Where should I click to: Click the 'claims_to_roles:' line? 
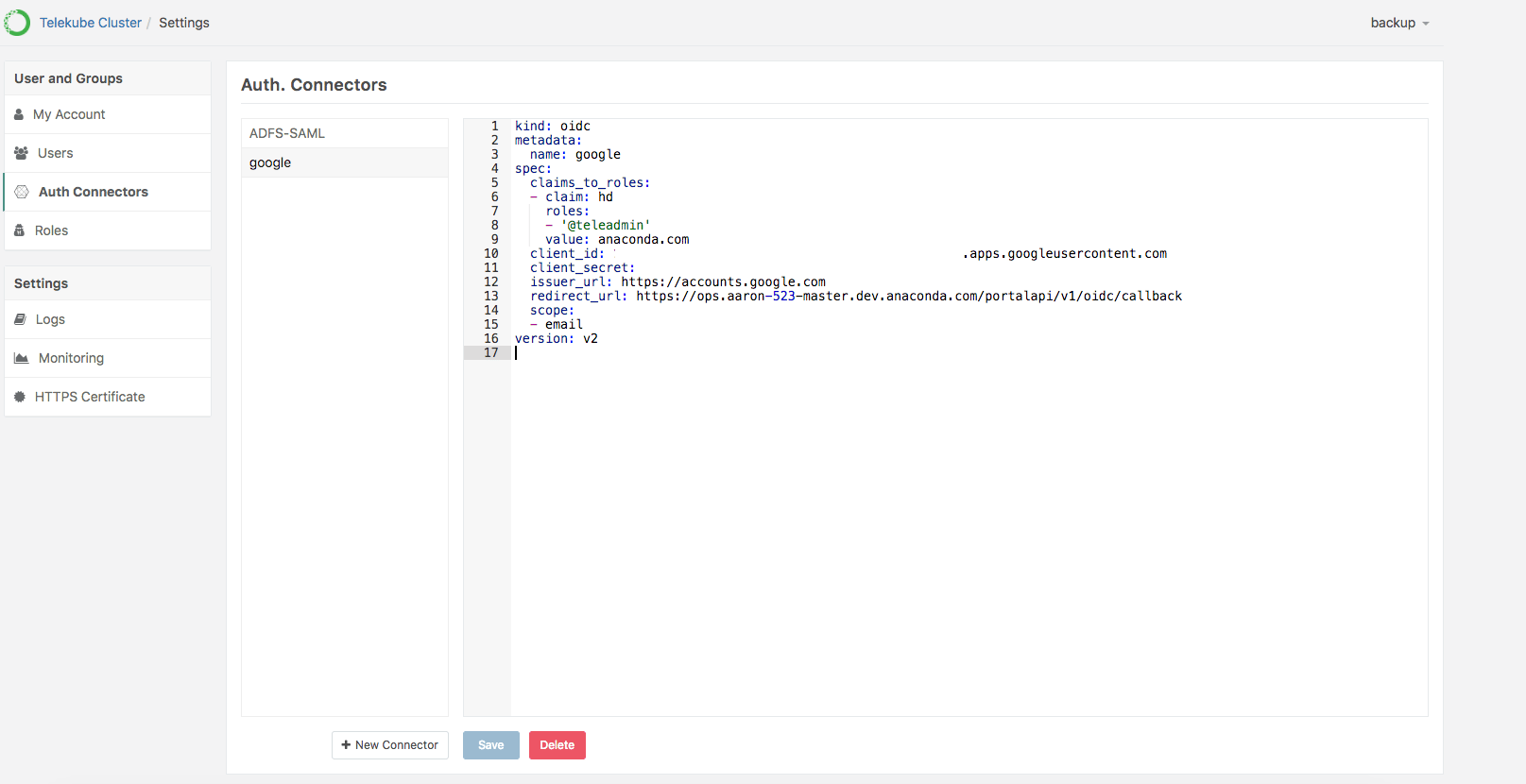click(x=591, y=182)
